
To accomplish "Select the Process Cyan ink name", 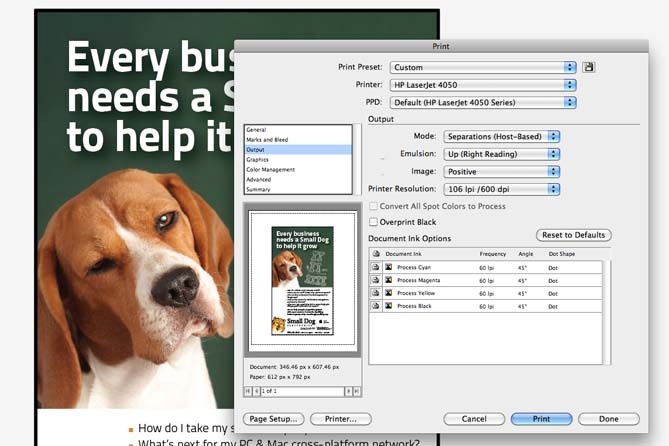I will [414, 267].
